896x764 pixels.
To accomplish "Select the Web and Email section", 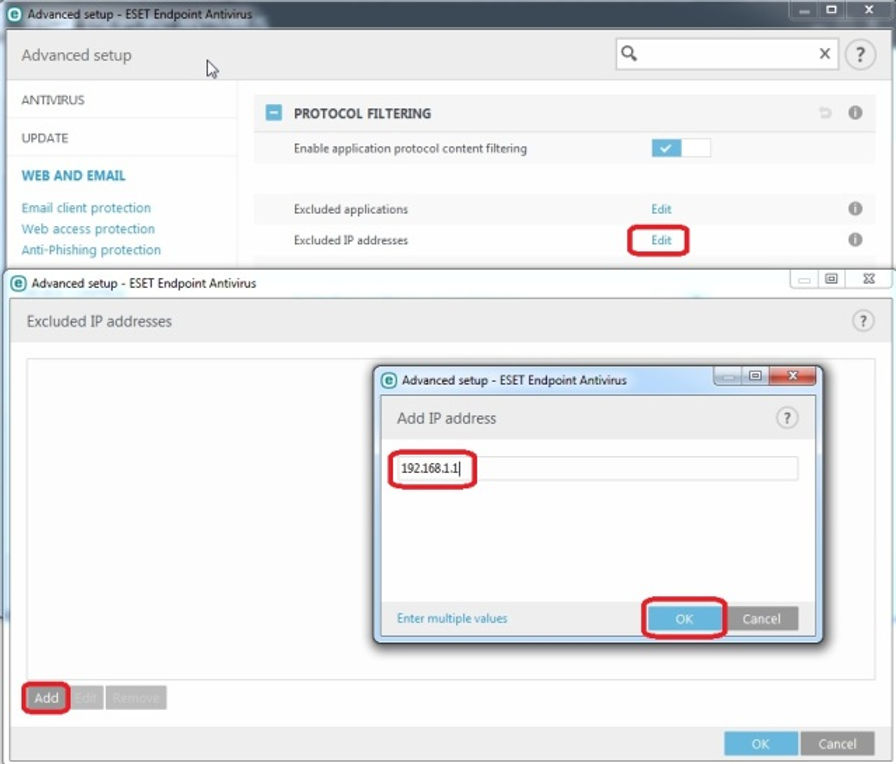I will [x=73, y=175].
